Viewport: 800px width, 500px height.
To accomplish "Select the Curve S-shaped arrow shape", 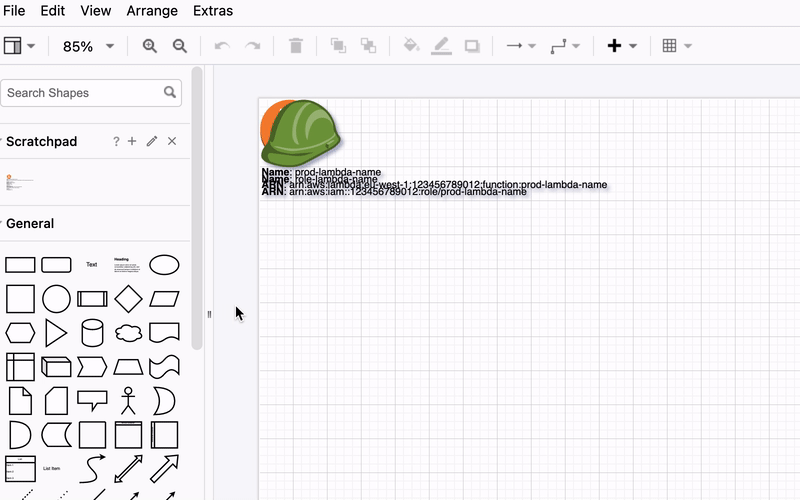I will coord(92,469).
